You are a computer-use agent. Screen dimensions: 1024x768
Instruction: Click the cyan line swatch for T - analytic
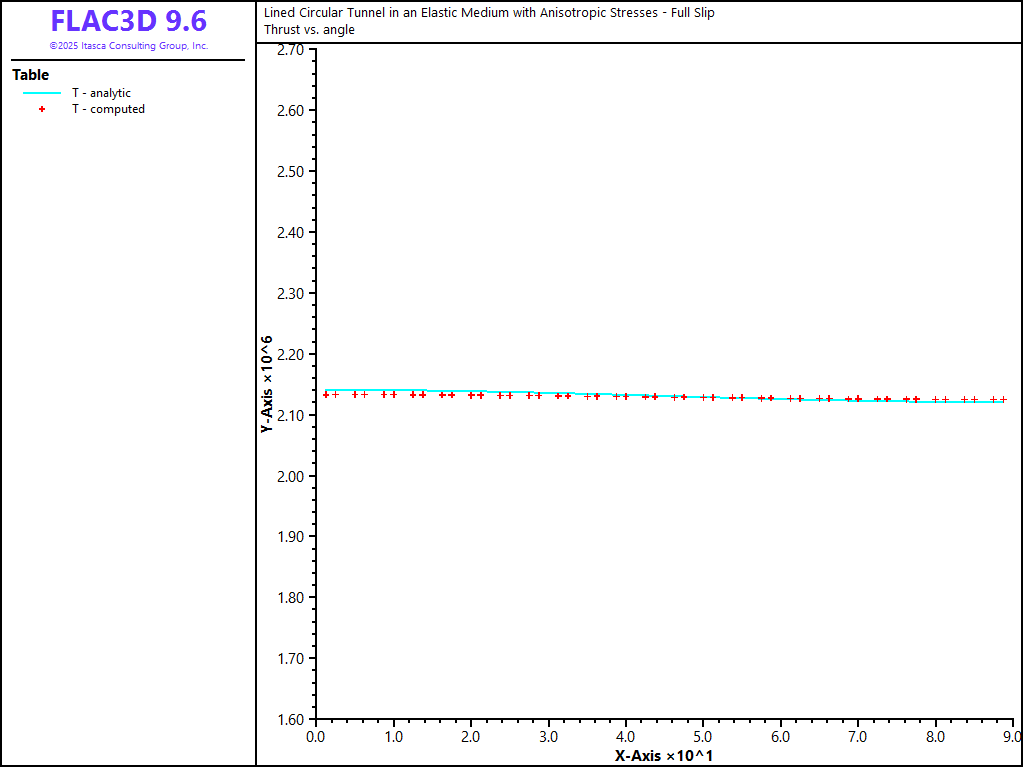tap(42, 93)
